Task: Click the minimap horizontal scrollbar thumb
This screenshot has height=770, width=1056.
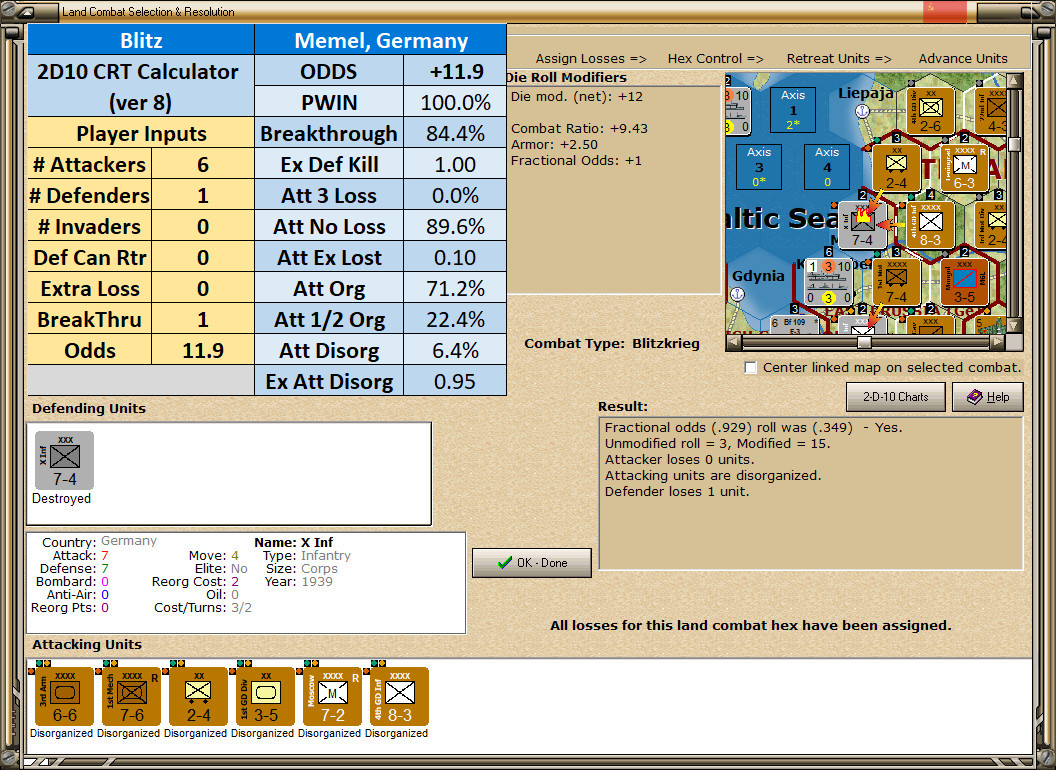Action: click(x=864, y=342)
